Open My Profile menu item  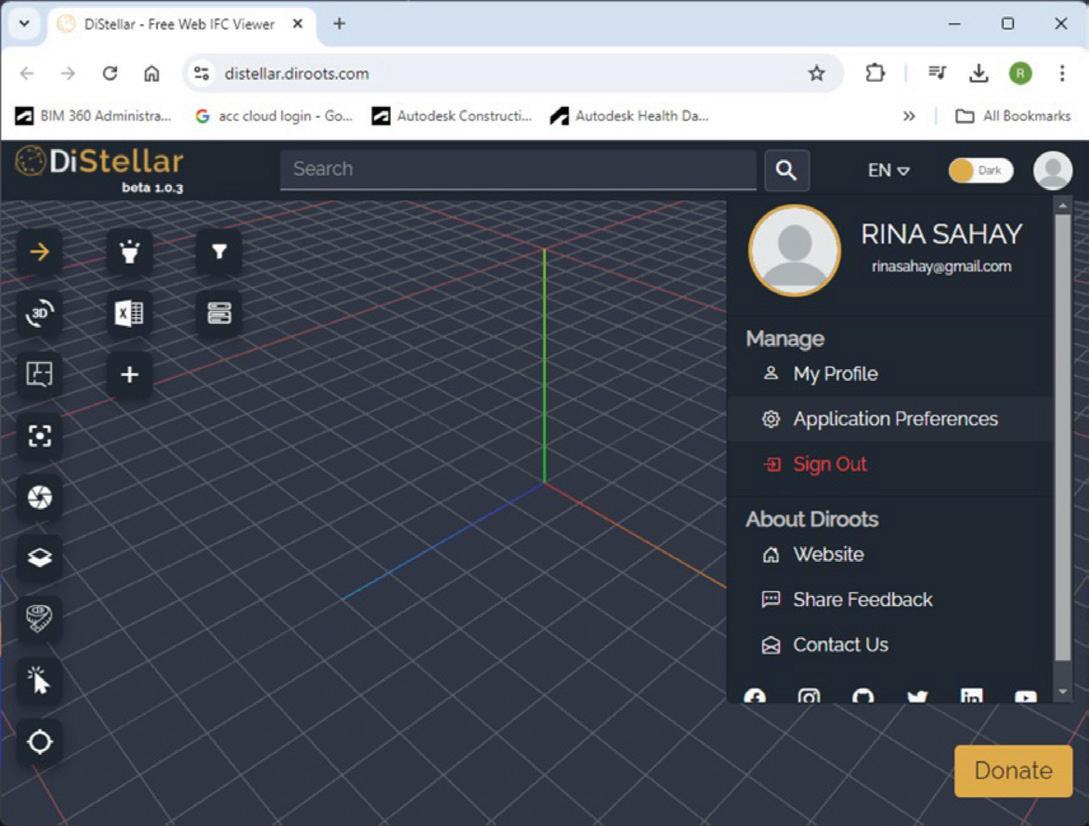point(890,374)
